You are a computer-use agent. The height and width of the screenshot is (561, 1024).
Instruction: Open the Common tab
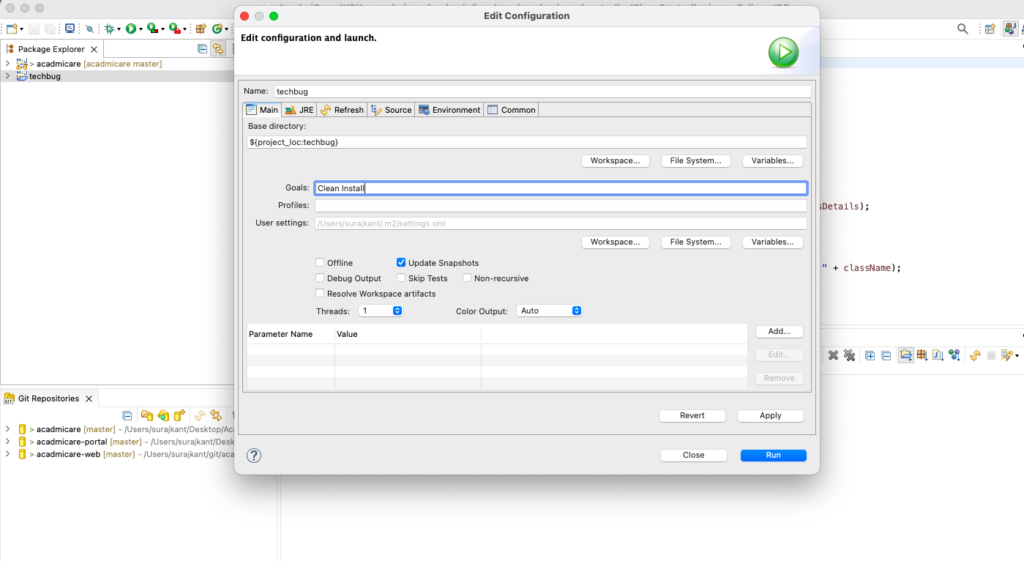(x=511, y=110)
